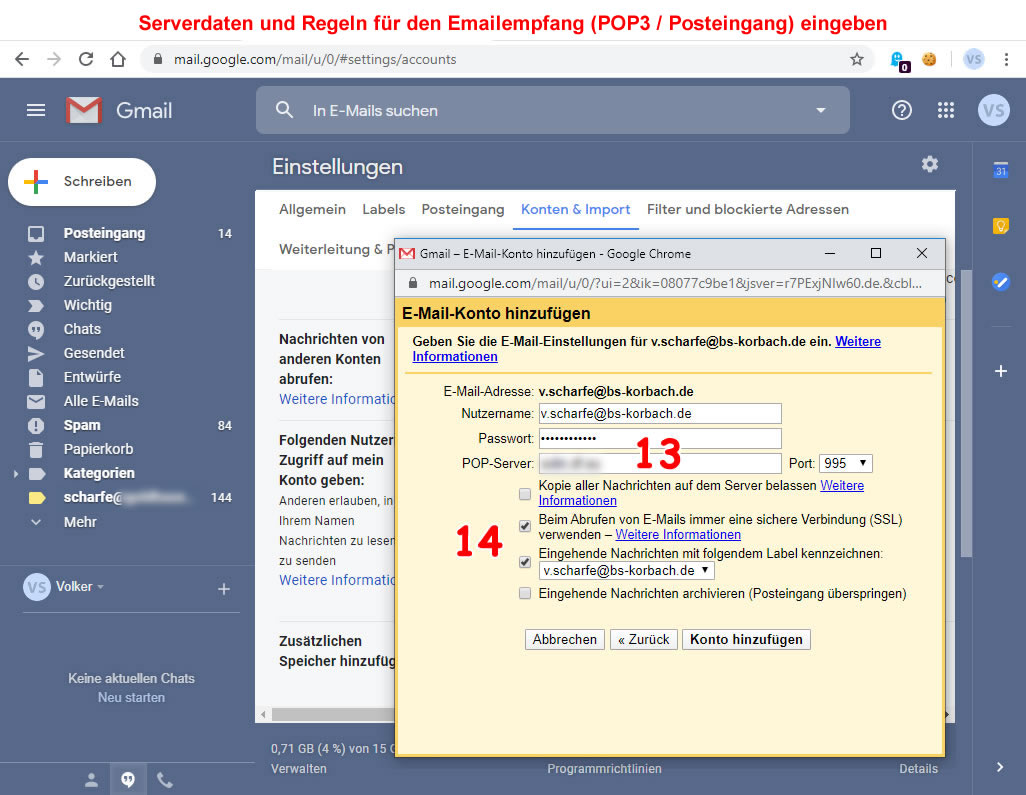Click the Schreiben compose button

(x=82, y=181)
